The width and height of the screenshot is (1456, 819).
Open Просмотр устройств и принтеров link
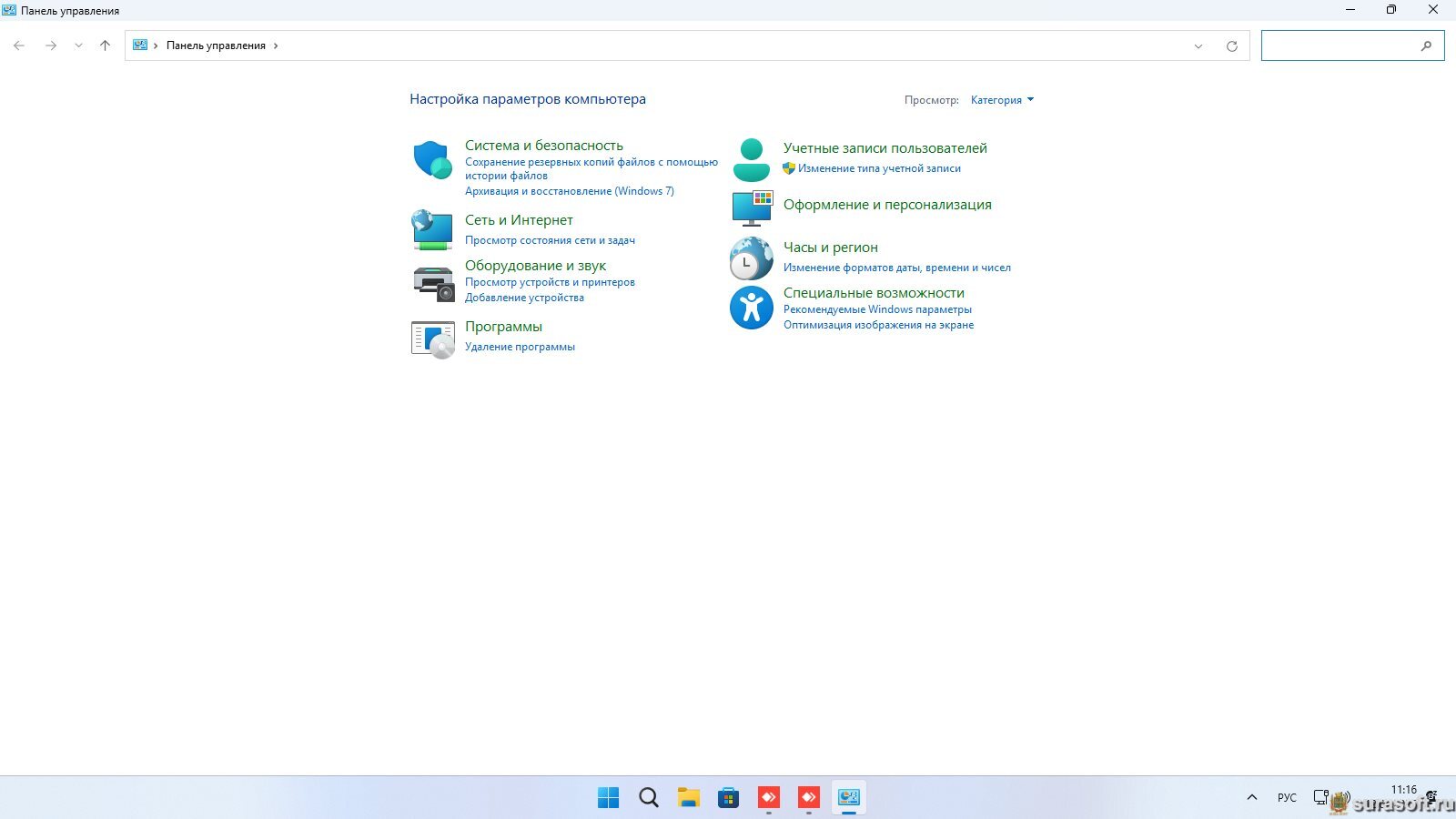pos(550,282)
